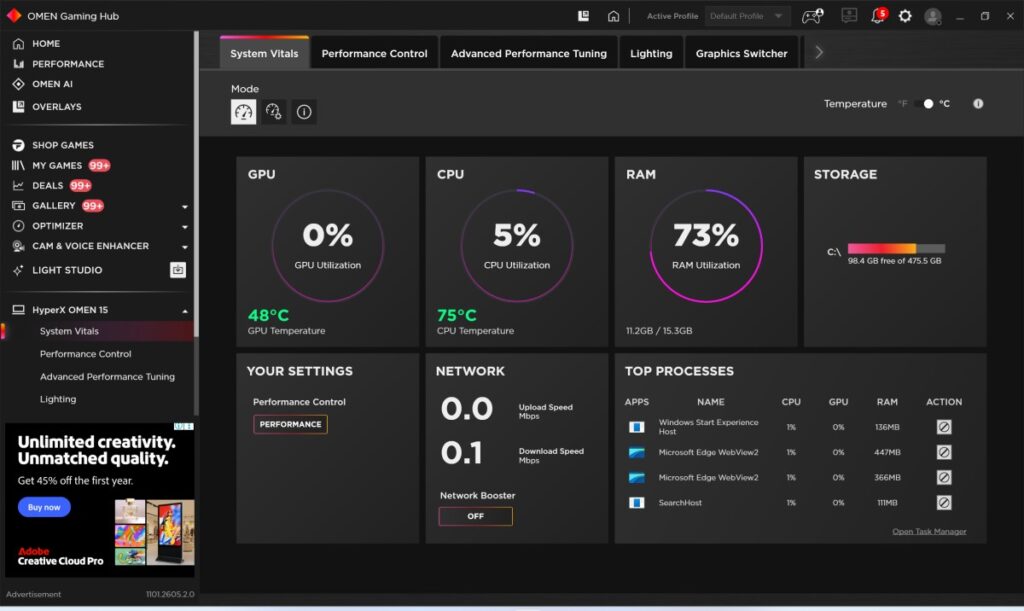Toggle Network Booster OFF button
This screenshot has width=1024, height=611.
tap(475, 516)
